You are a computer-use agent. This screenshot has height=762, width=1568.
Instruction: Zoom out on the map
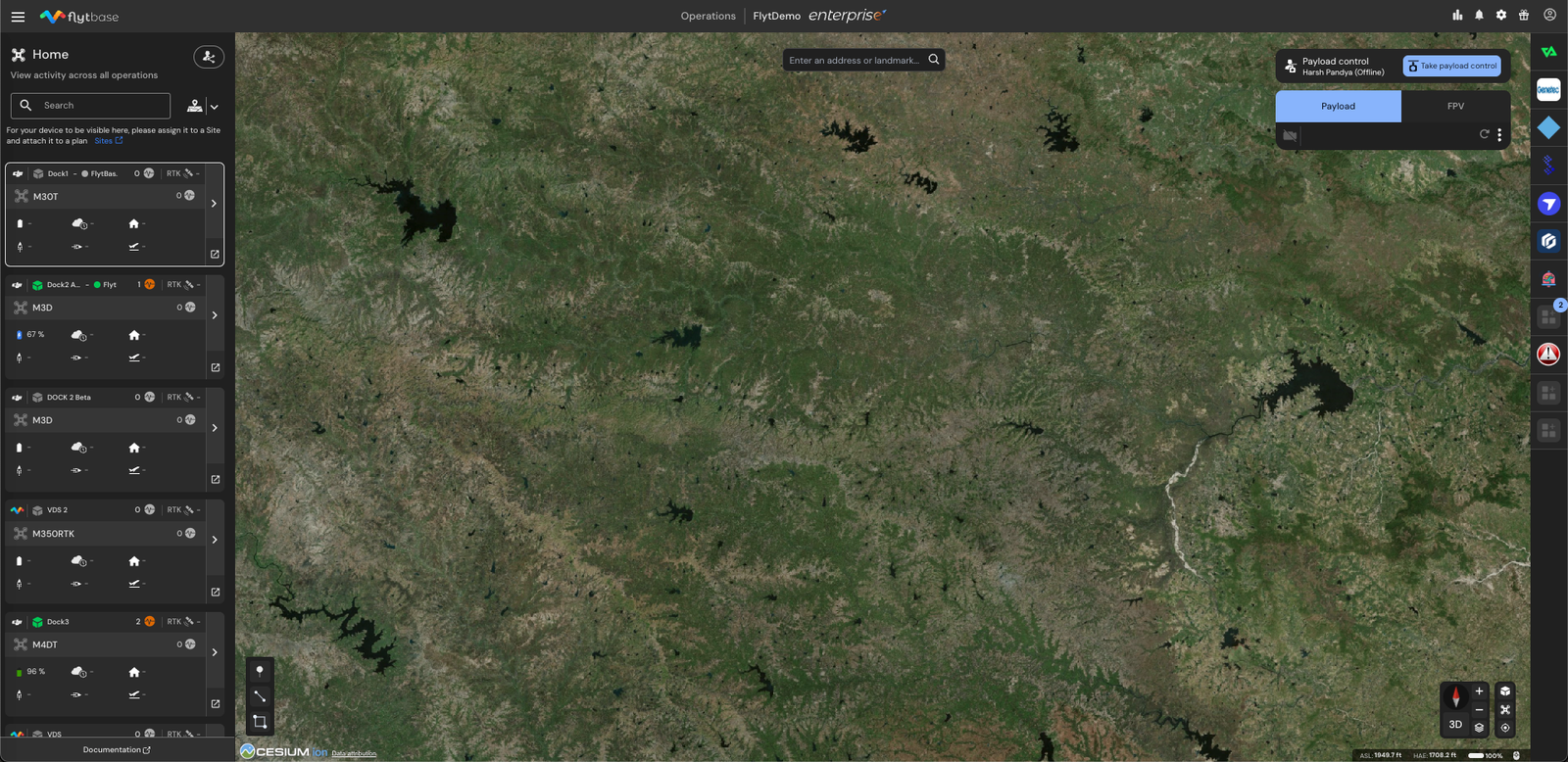tap(1479, 710)
